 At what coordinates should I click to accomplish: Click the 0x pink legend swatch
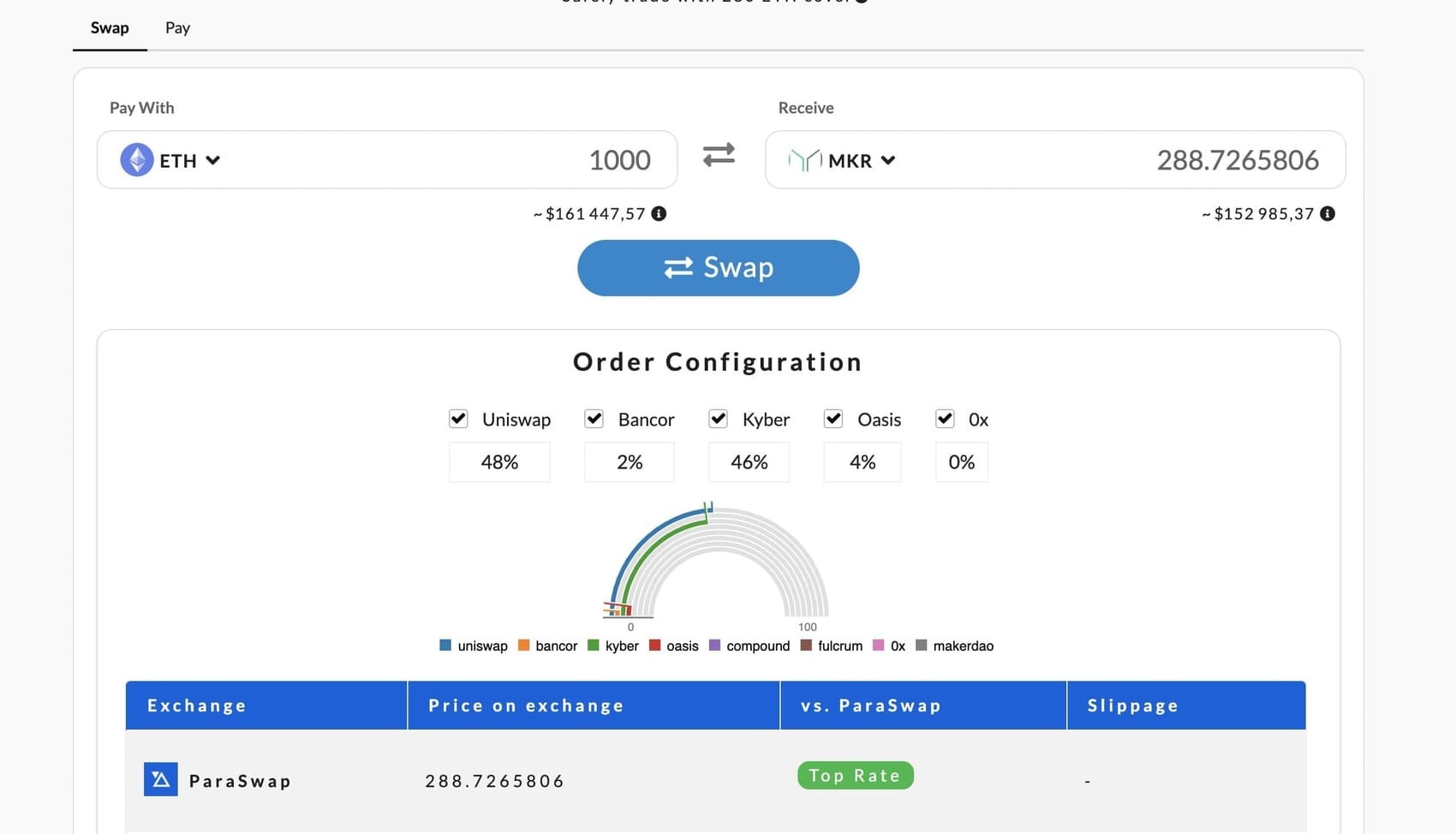(878, 646)
